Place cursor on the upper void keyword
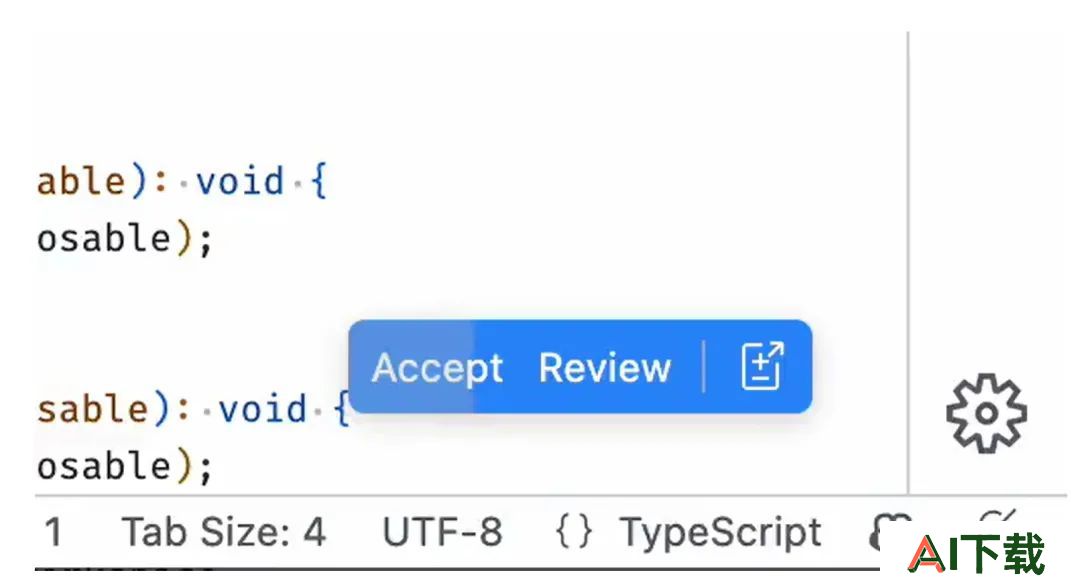The height and width of the screenshot is (581, 1080). pos(240,182)
